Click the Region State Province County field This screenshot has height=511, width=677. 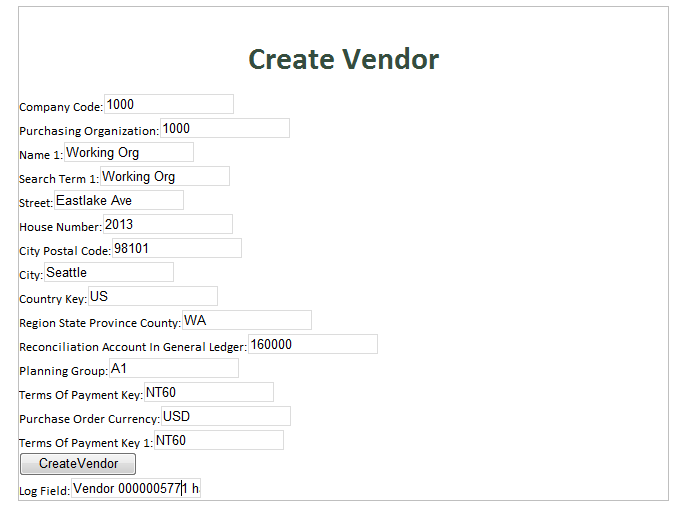tap(246, 320)
